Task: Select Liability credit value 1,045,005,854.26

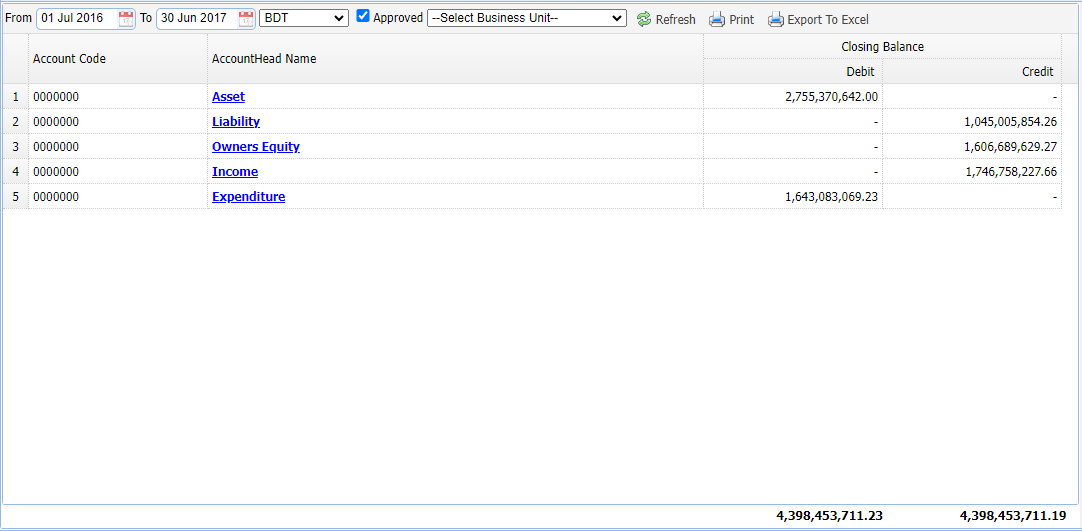Action: 1010,121
